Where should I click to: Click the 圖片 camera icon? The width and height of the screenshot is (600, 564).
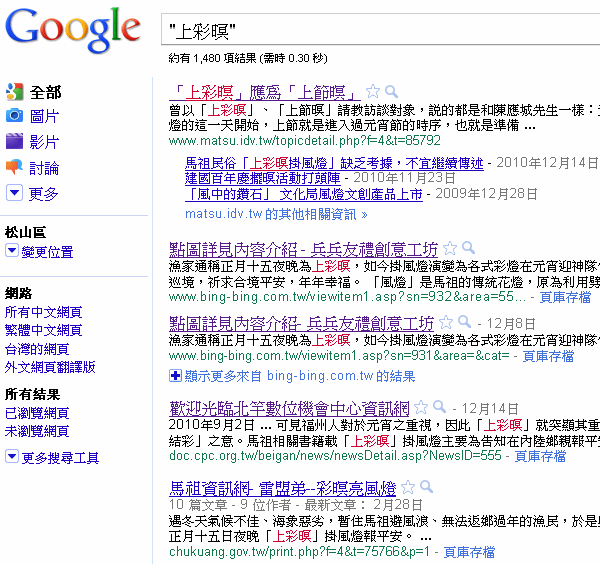(x=15, y=116)
